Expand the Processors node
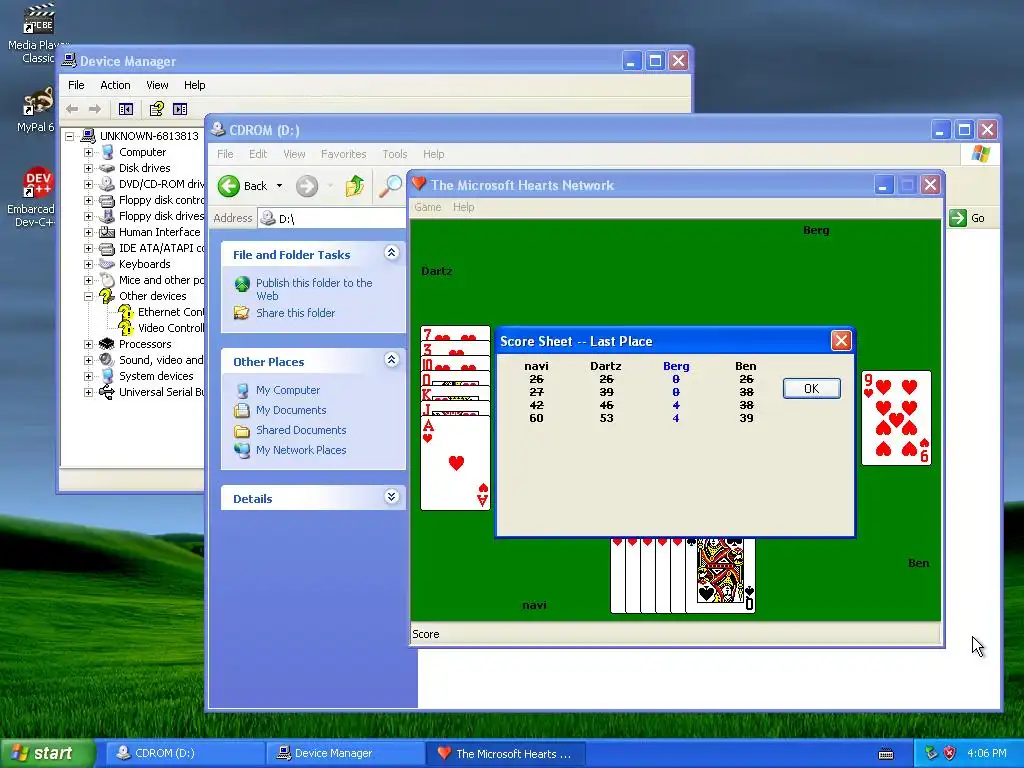The height and width of the screenshot is (768, 1024). [x=88, y=344]
